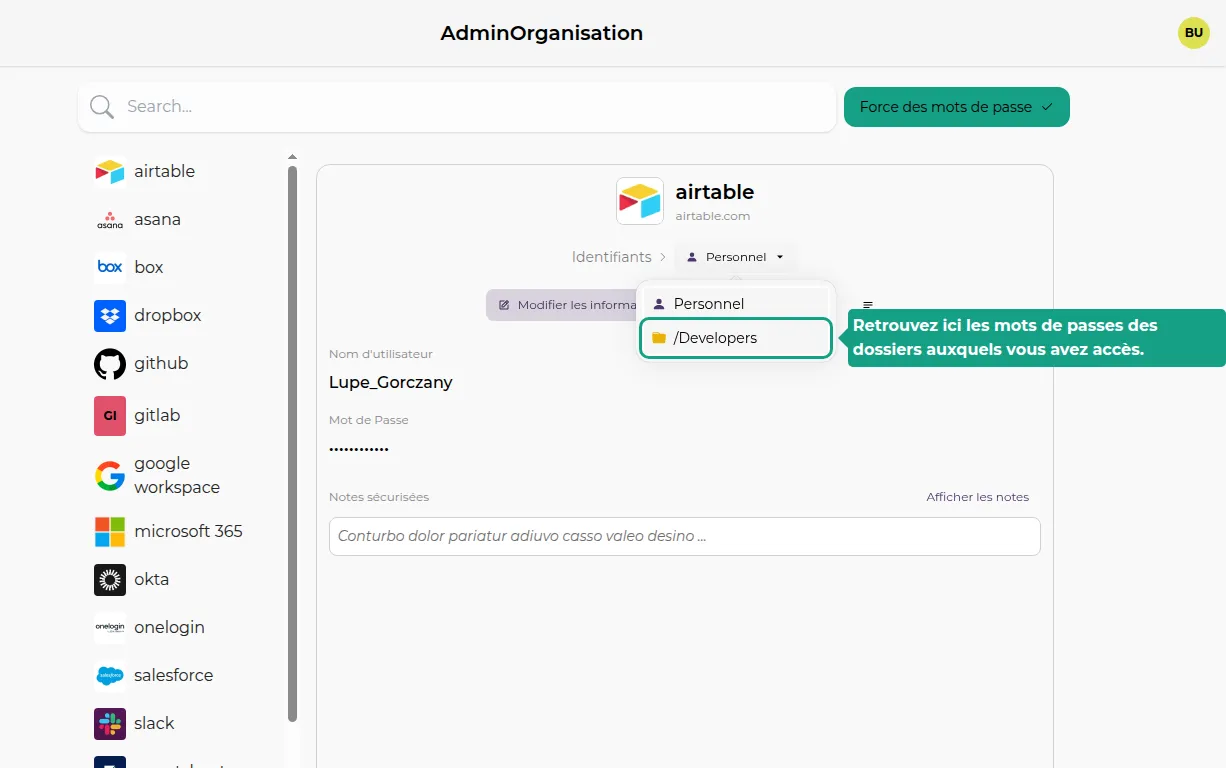Viewport: 1226px width, 768px height.
Task: Open the github entry
Action: (160, 363)
